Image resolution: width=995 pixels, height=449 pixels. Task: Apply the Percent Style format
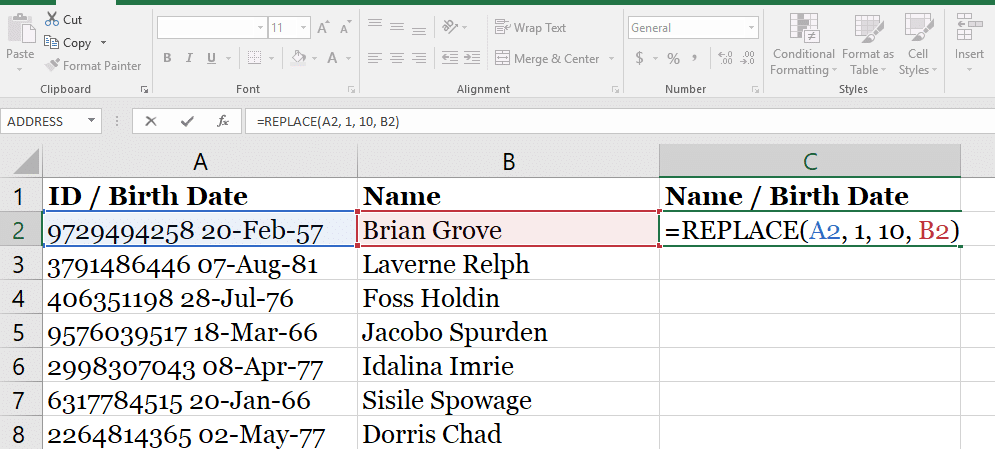coord(673,58)
